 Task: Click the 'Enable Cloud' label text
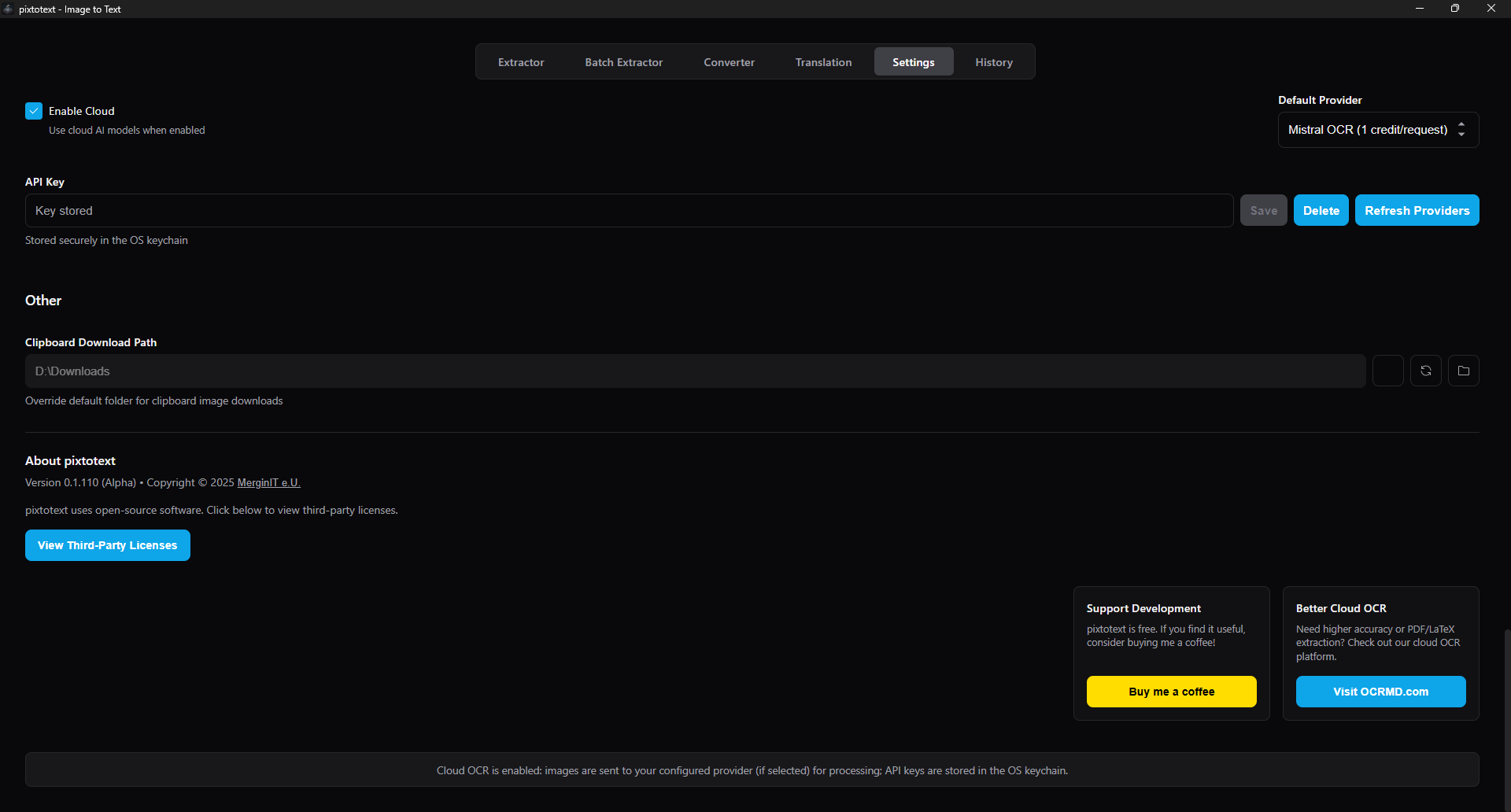click(82, 111)
